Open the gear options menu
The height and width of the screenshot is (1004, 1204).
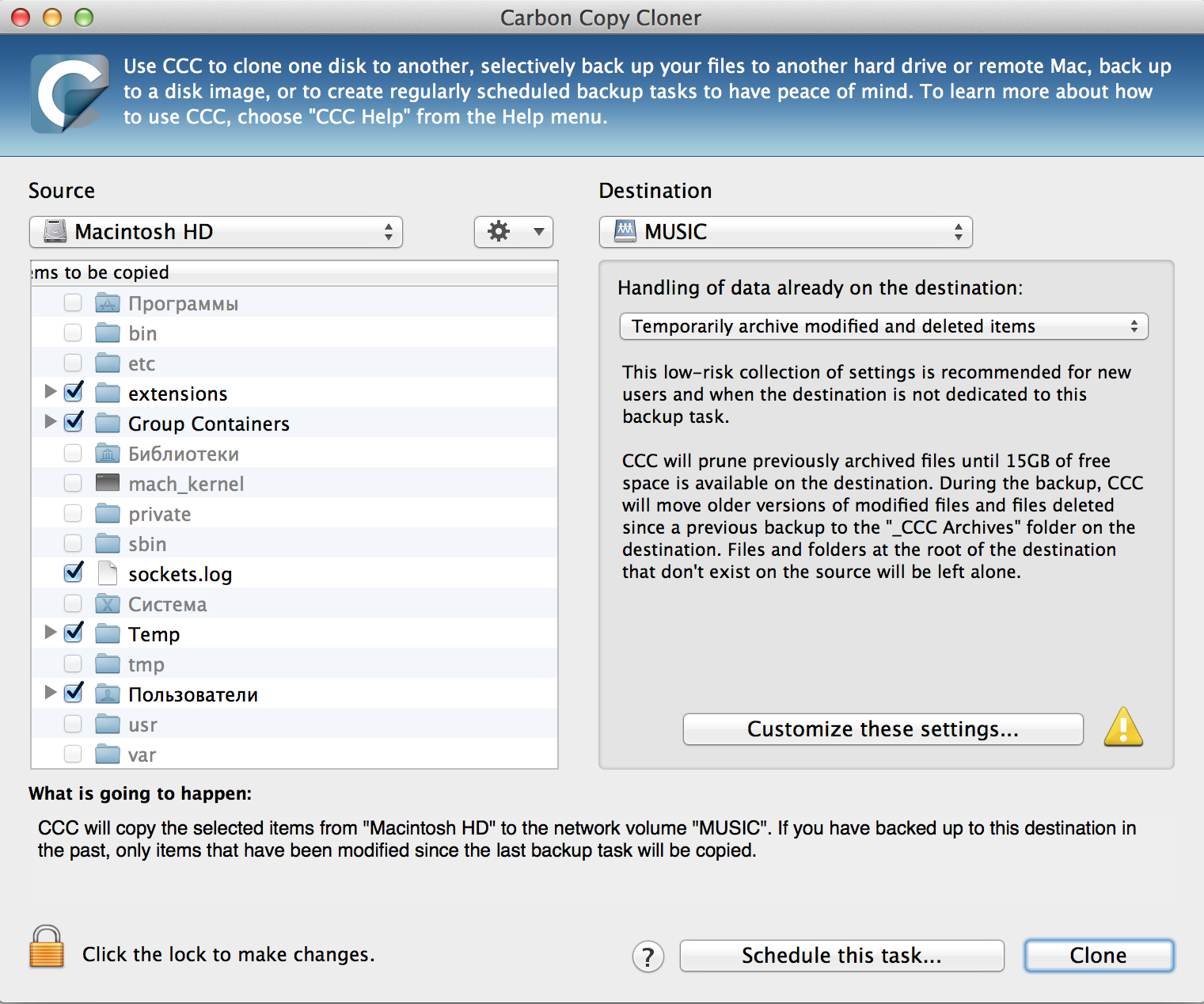coord(514,232)
